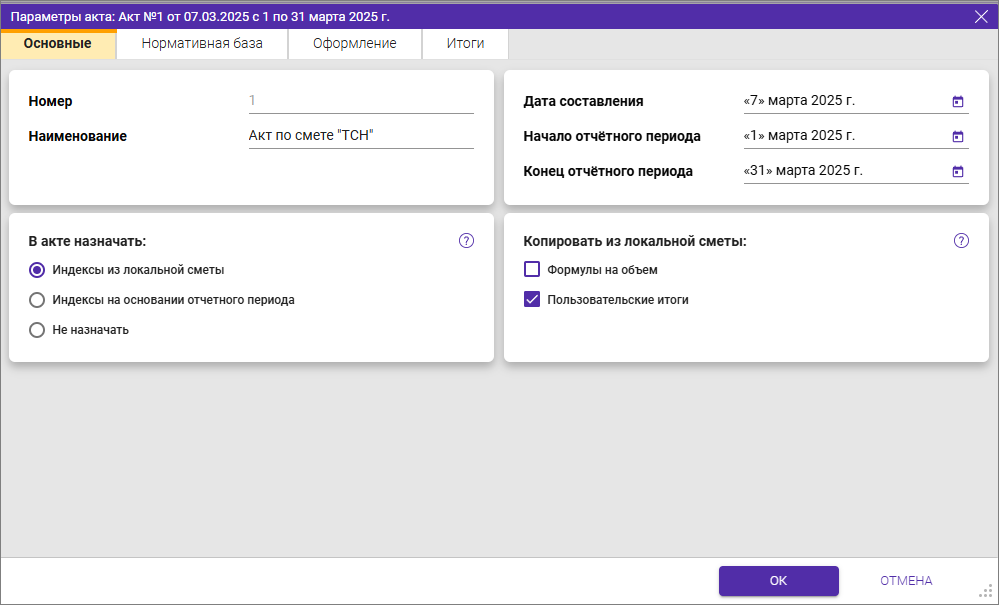Click help icon in 'Копировать из локальной сметы' panel

click(x=961, y=241)
